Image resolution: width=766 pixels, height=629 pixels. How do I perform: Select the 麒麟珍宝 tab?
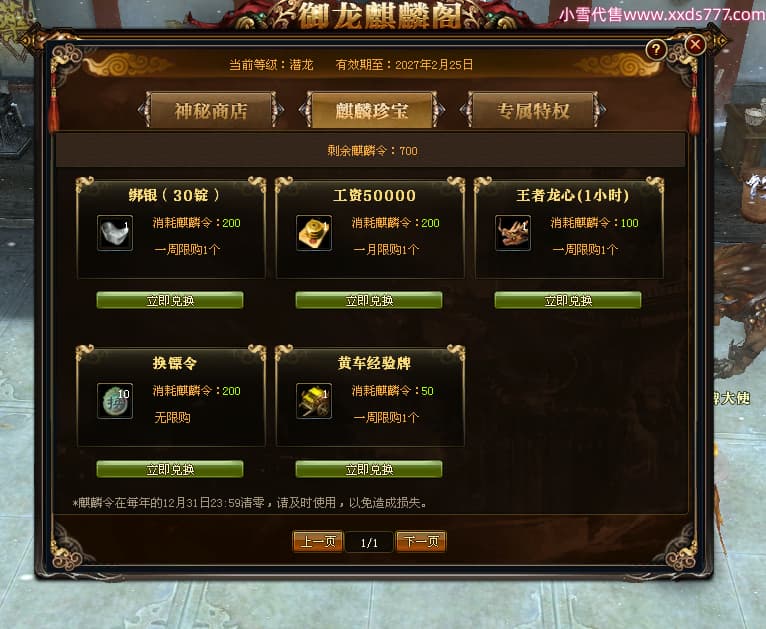point(371,110)
